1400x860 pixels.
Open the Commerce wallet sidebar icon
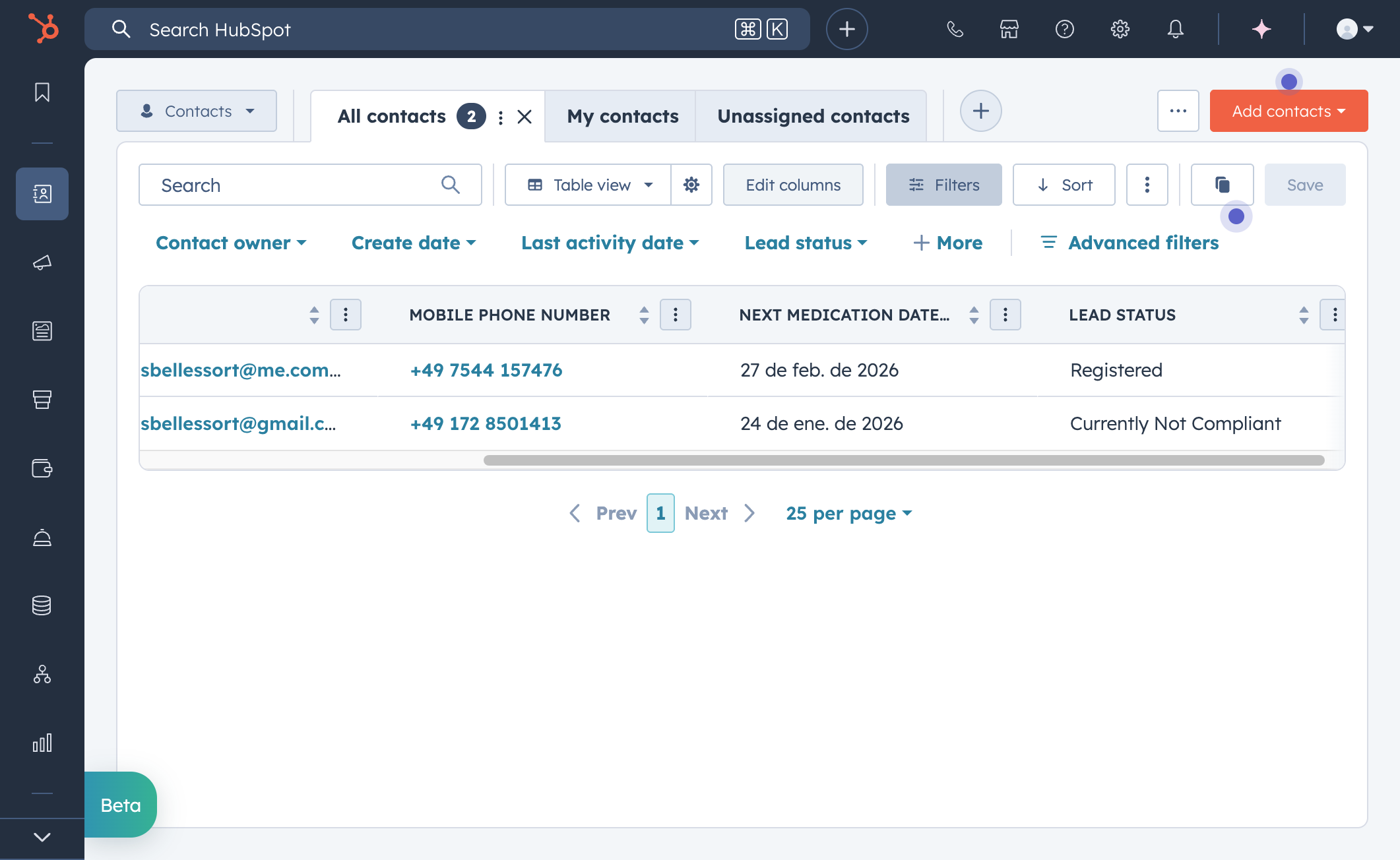pos(42,468)
